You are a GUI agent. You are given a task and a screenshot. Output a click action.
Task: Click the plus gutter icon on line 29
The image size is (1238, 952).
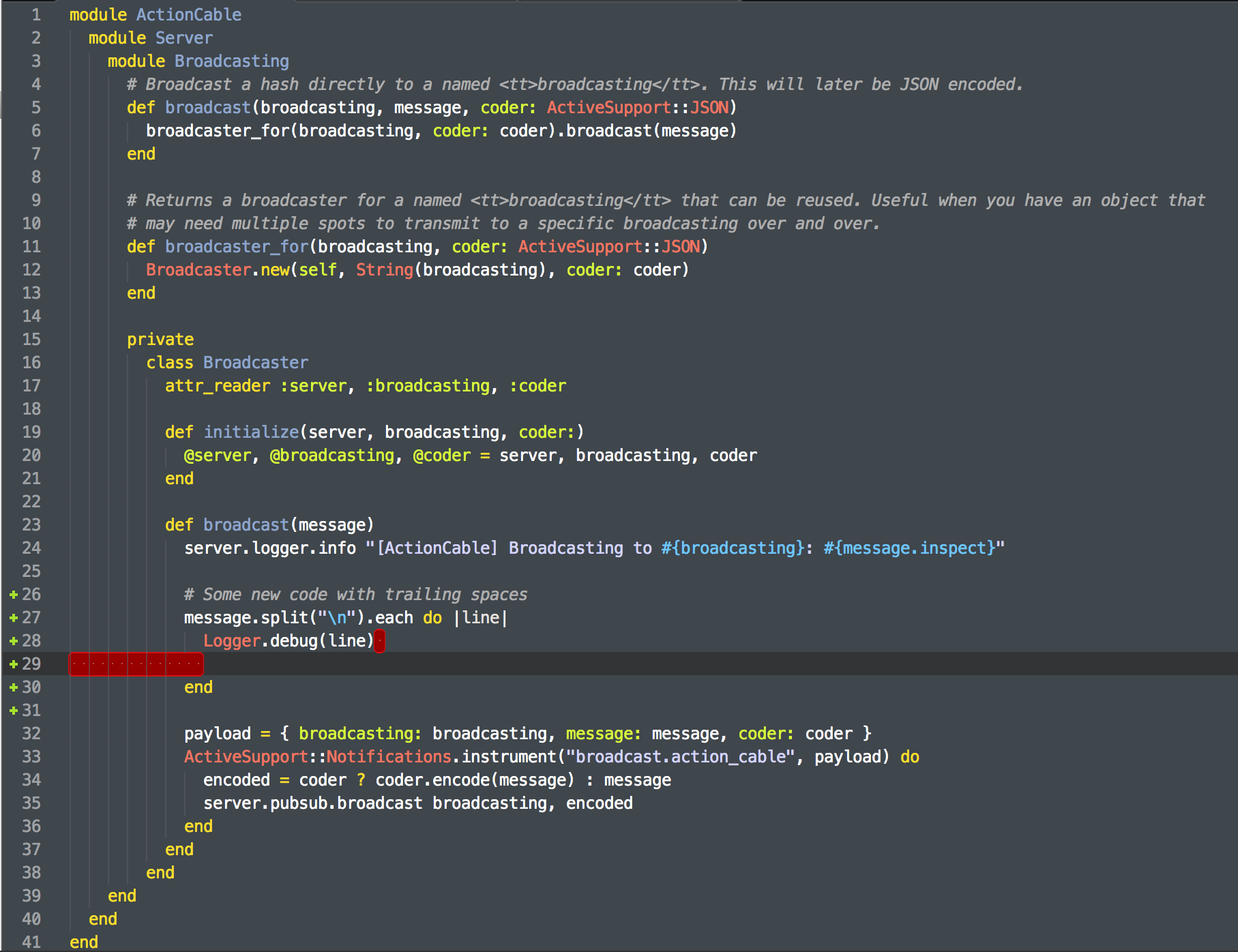click(x=14, y=664)
